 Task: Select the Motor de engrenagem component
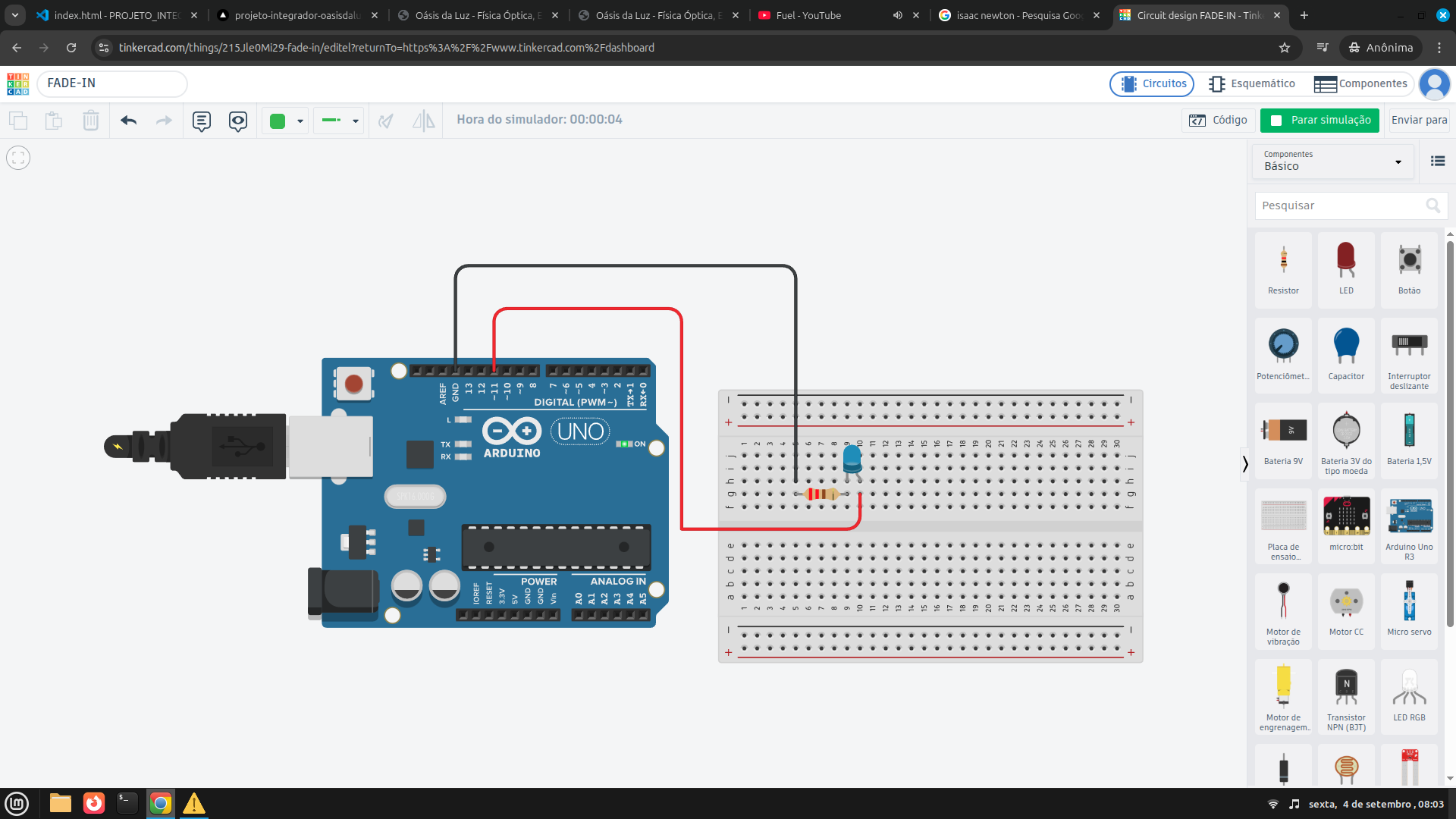[1283, 696]
